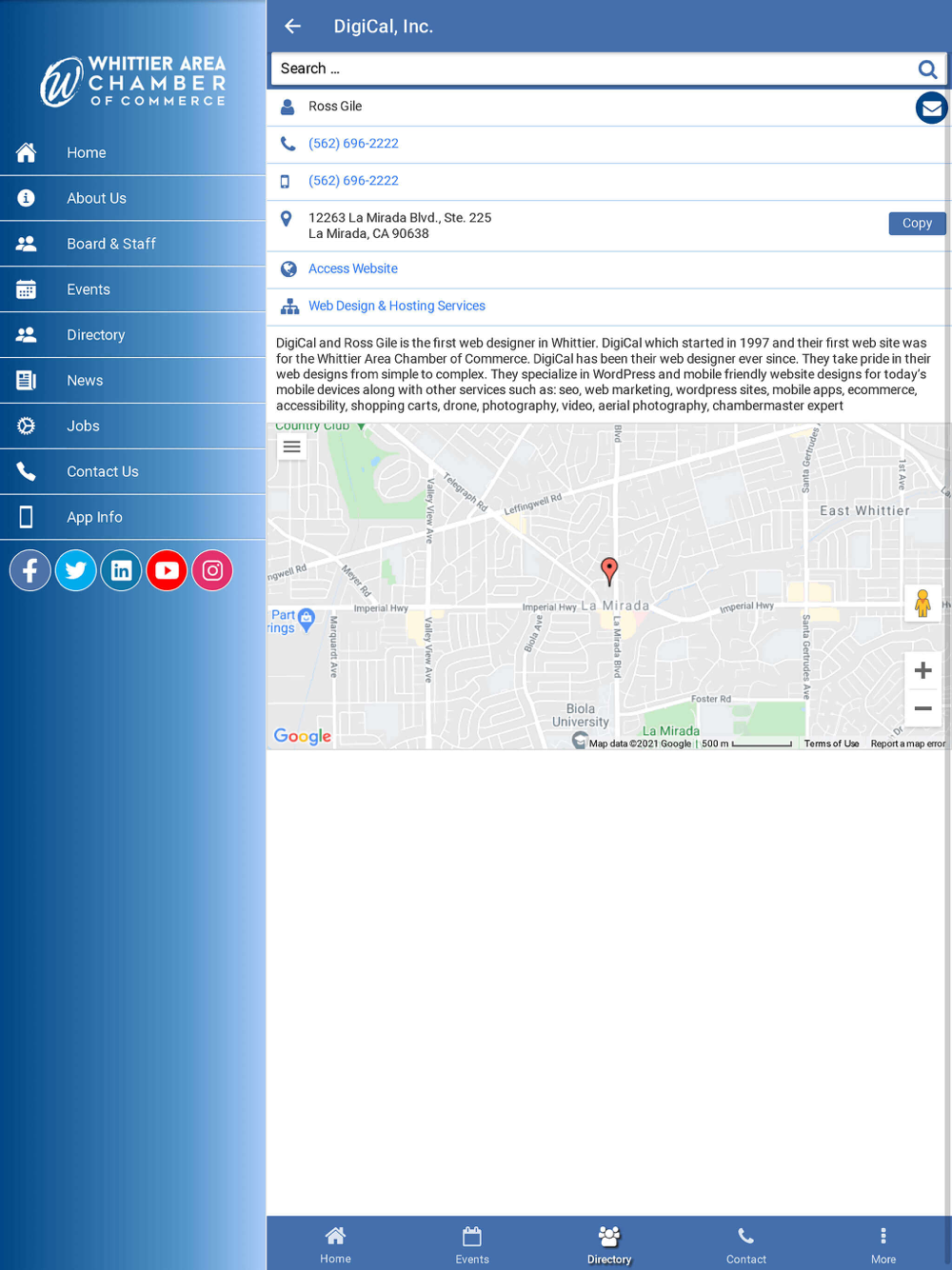The width and height of the screenshot is (952, 1270).
Task: Click the Street View pegman icon
Action: 922,604
